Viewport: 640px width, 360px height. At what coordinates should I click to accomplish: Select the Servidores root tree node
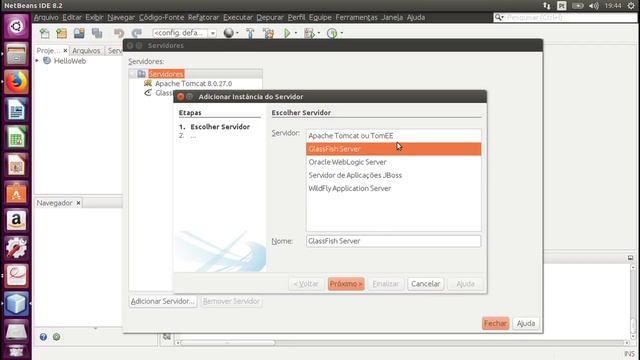click(166, 74)
